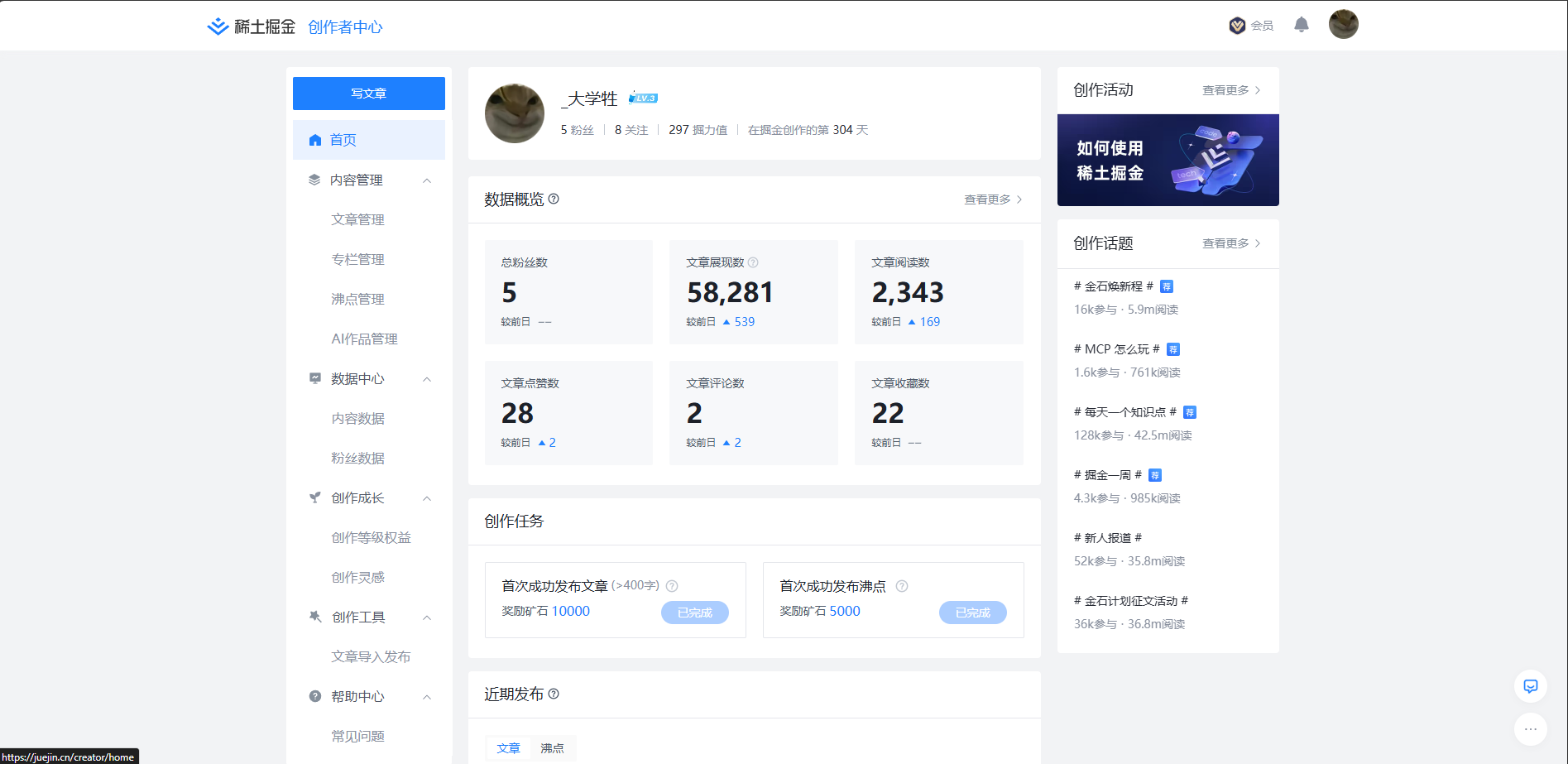Image resolution: width=1568 pixels, height=764 pixels.
Task: Switch to the 沸点 tab under 近期发布
Action: tap(553, 747)
